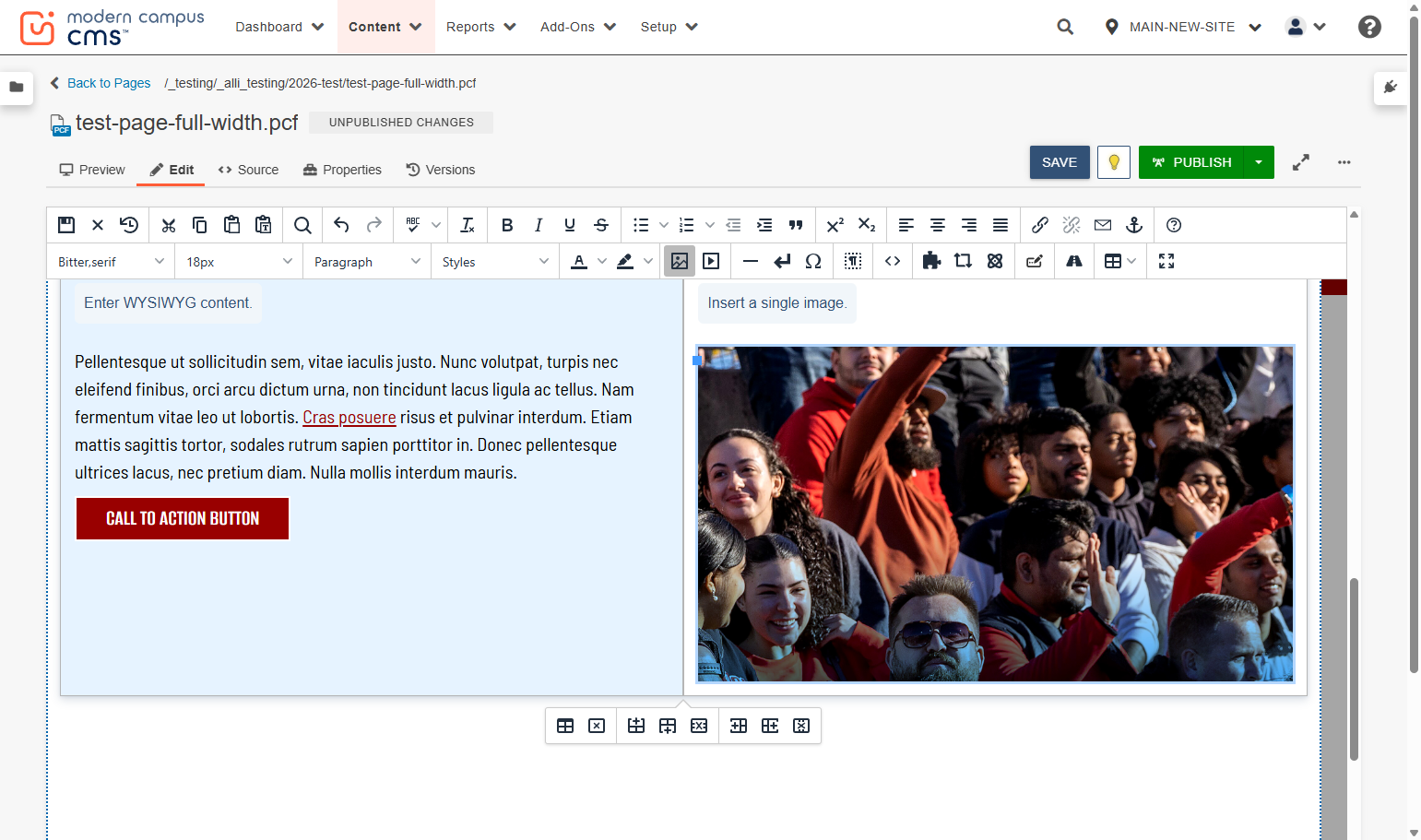Expand the Paragraph format dropdown

367,262
